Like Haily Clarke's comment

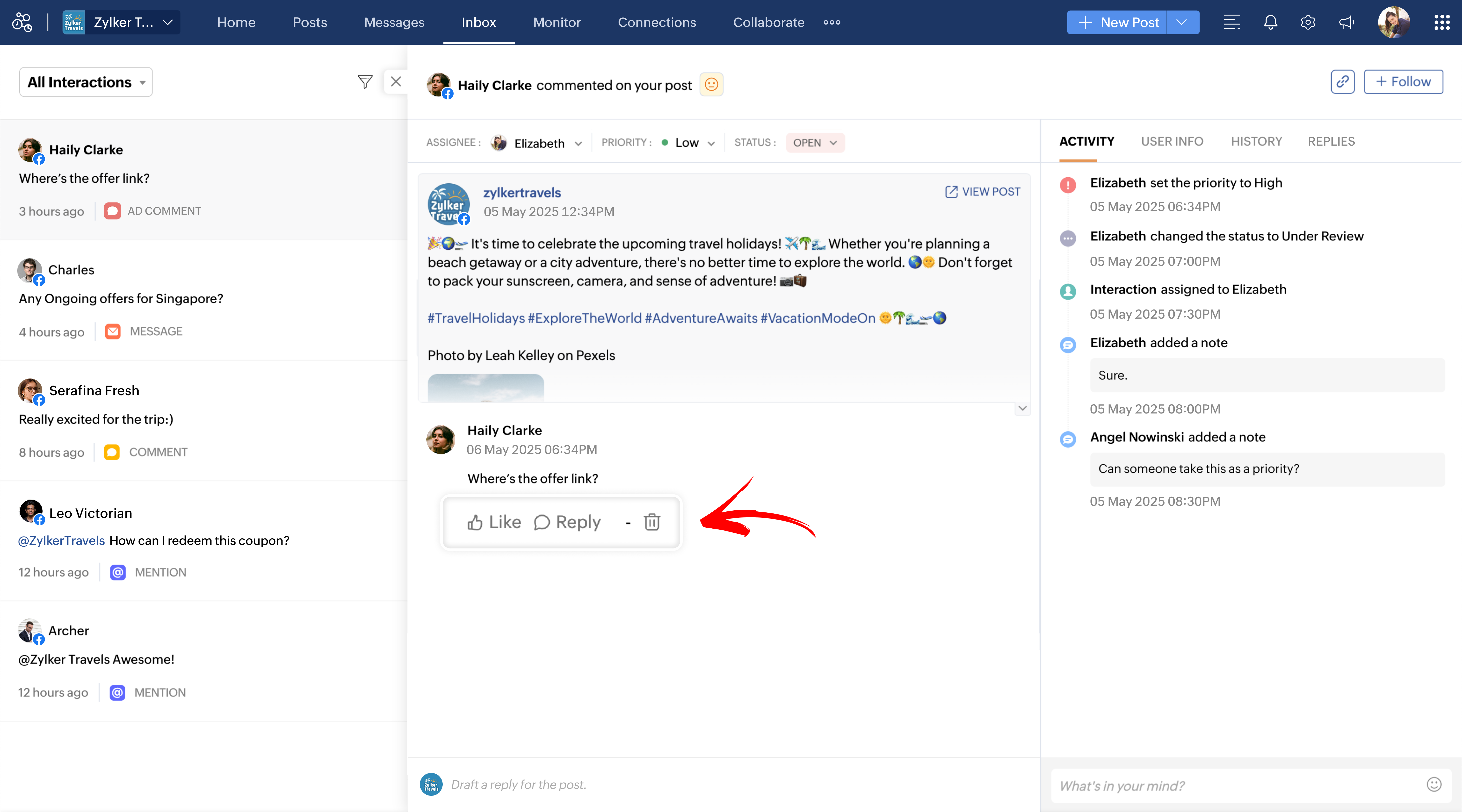point(494,522)
